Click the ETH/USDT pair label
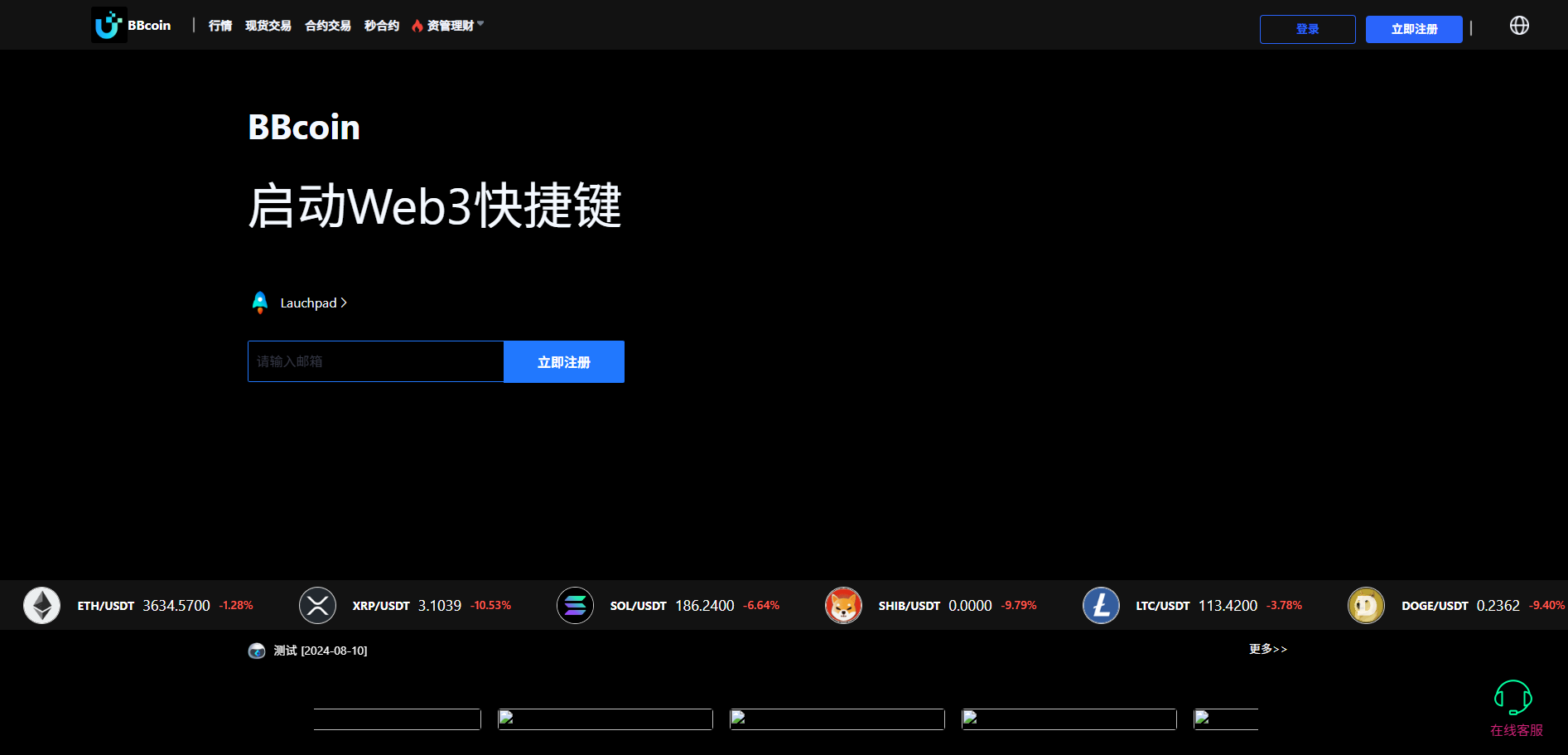 click(106, 606)
